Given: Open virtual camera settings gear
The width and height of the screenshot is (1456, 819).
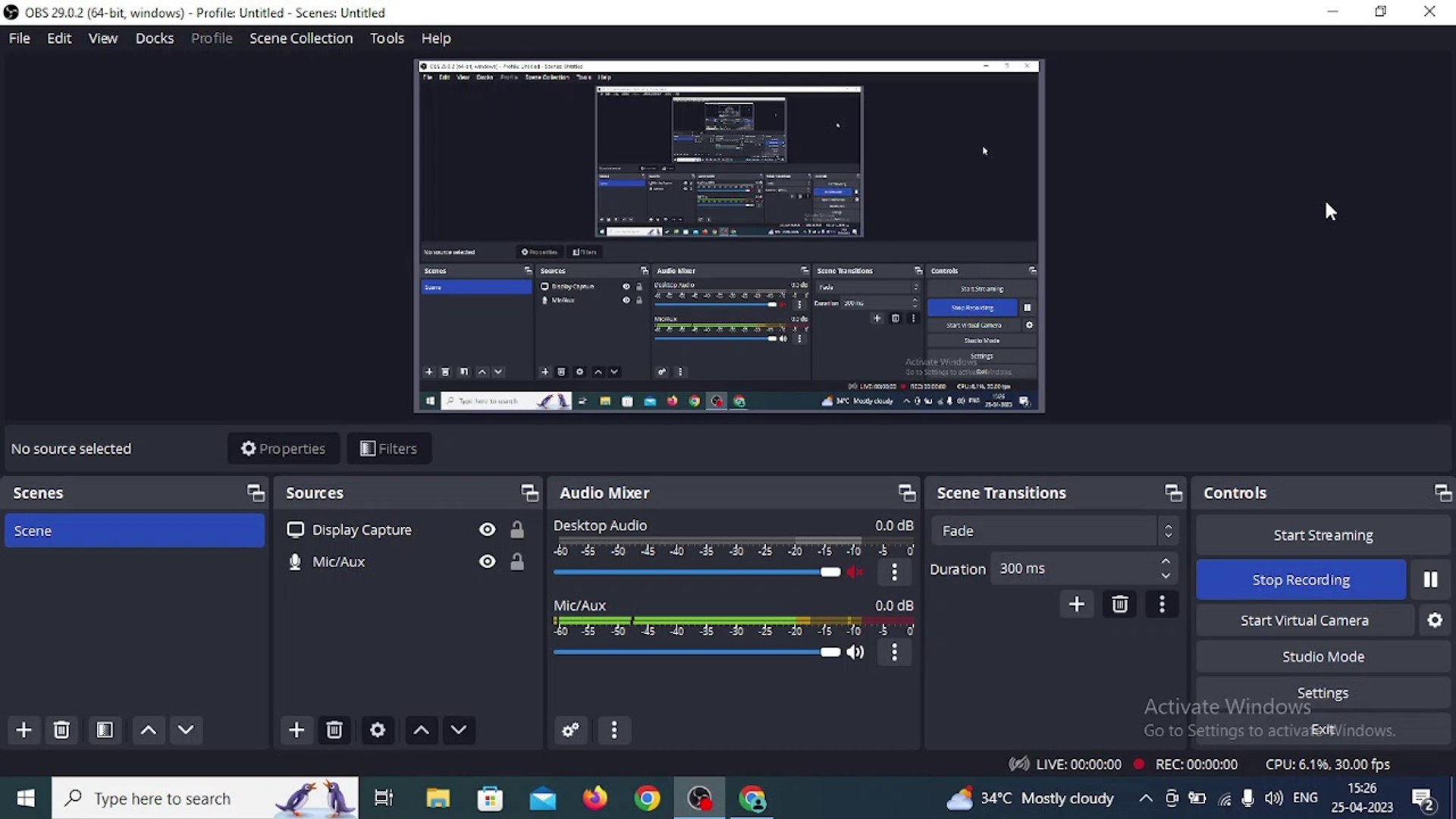Looking at the screenshot, I should coord(1435,620).
